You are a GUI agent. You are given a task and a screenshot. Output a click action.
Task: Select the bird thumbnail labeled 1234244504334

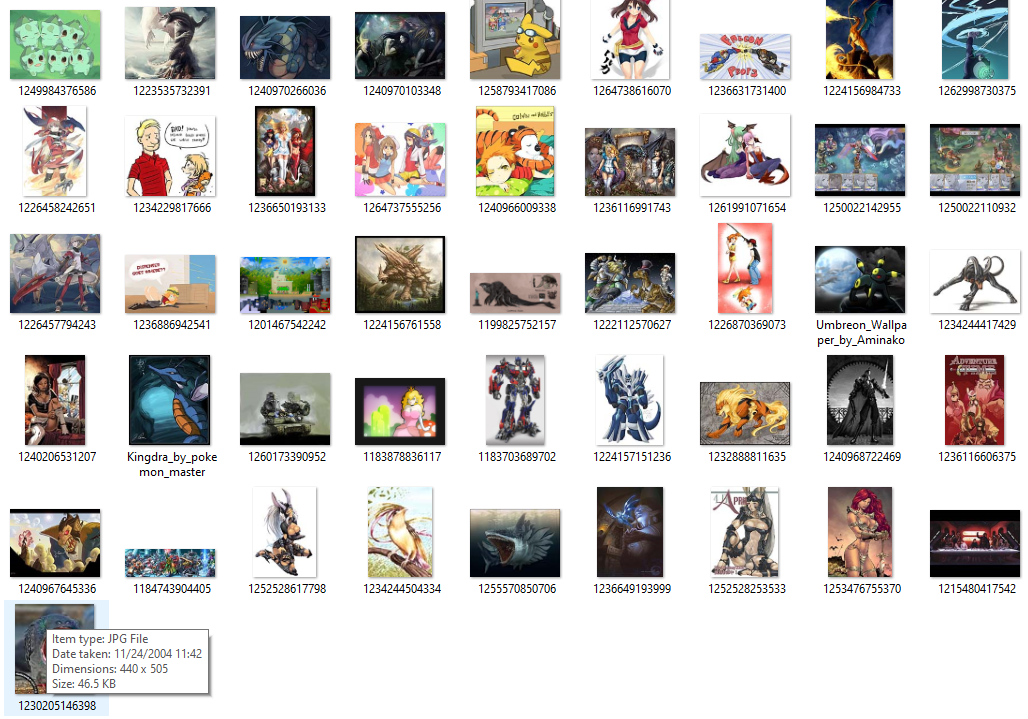pos(401,532)
